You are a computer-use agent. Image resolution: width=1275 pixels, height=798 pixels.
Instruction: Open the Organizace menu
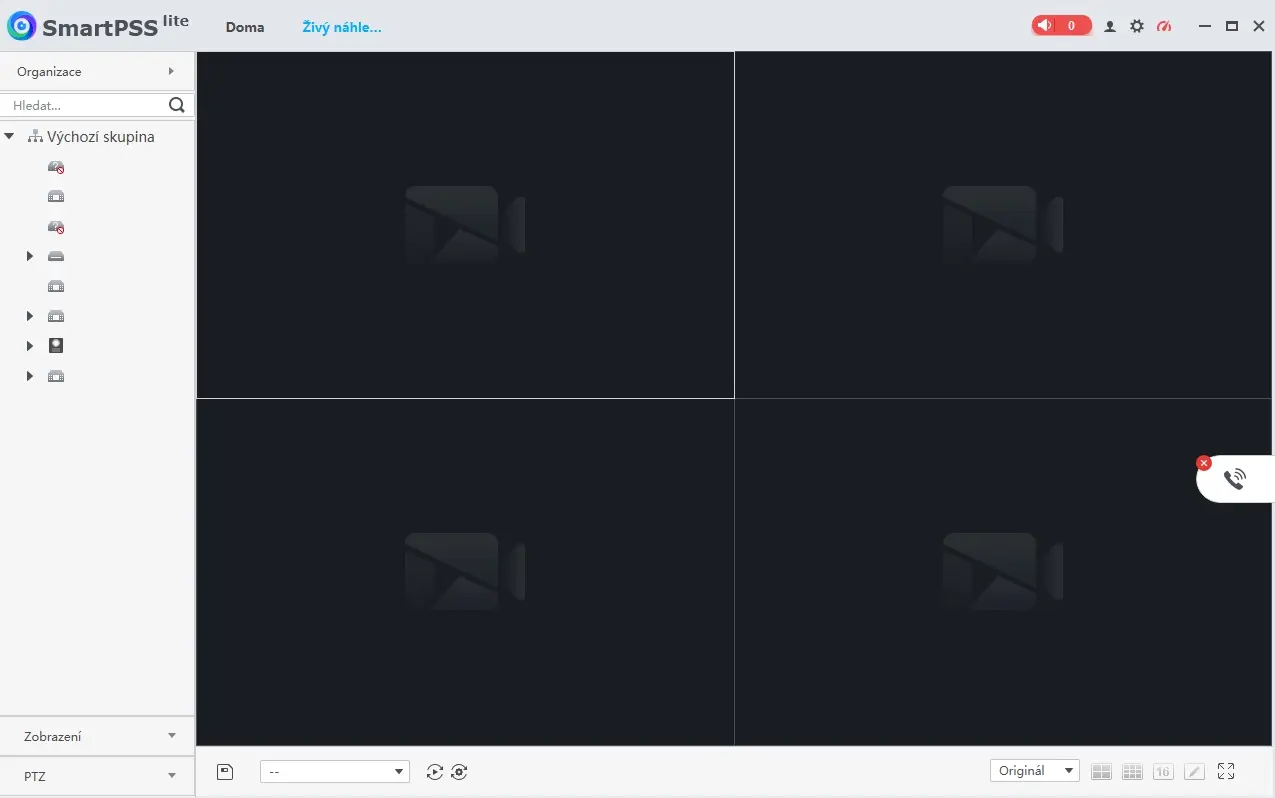97,72
